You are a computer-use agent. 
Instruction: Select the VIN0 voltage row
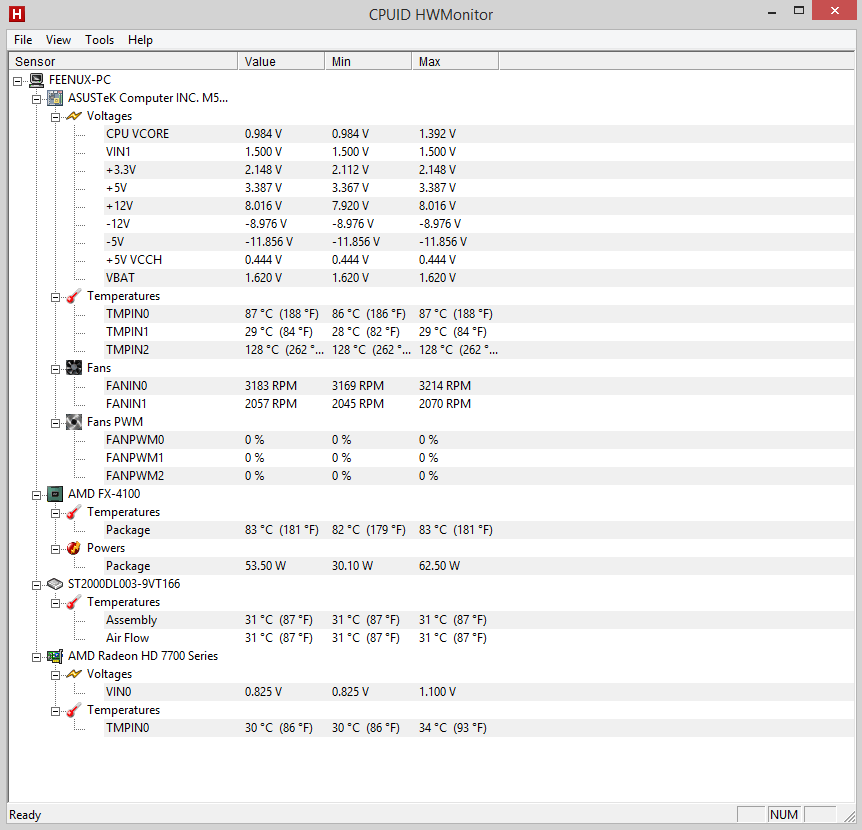(479, 692)
